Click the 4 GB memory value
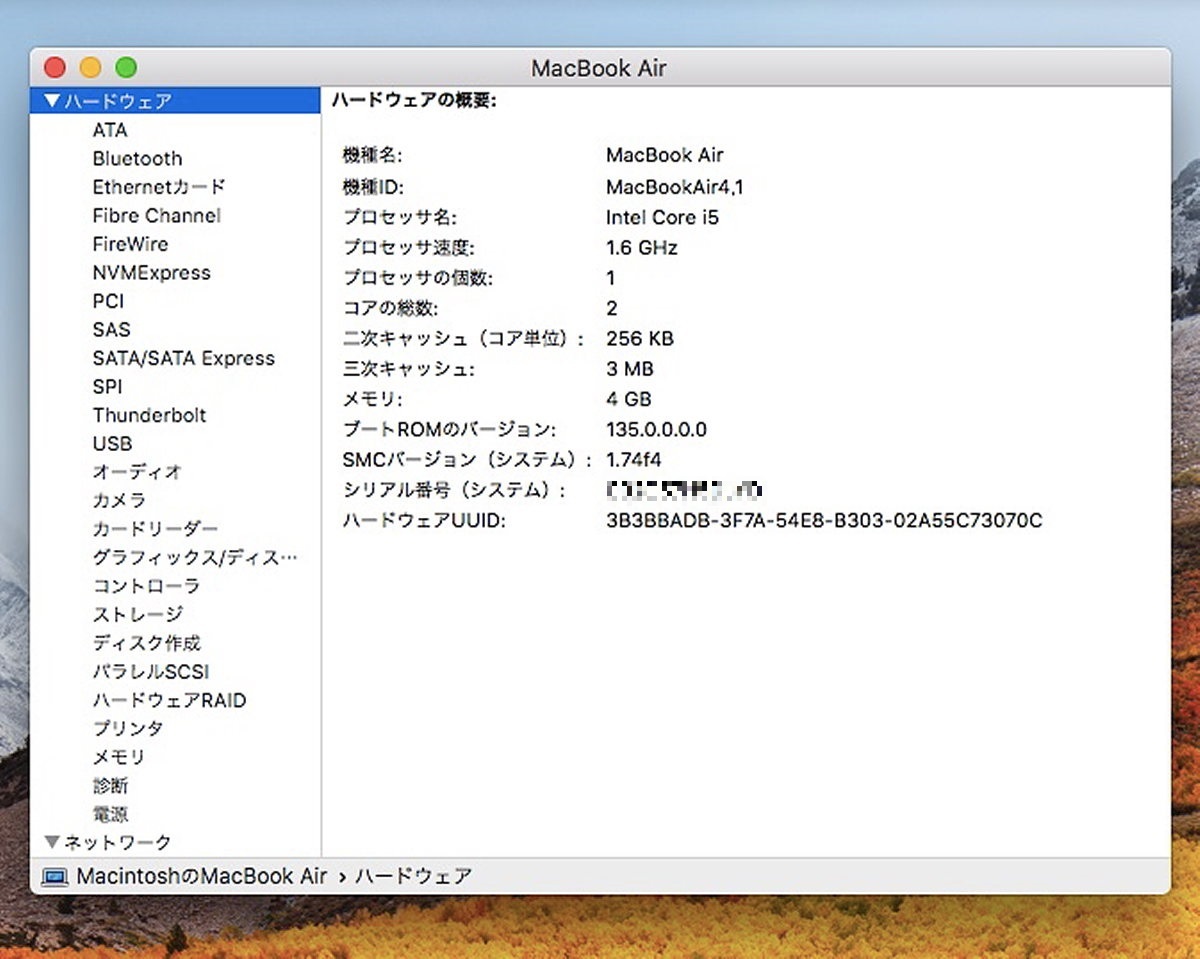The width and height of the screenshot is (1200, 959). pyautogui.click(x=628, y=399)
